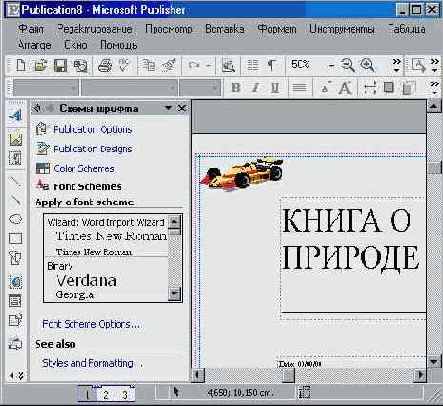Viewport: 443px width, 406px height.
Task: Select the Picture Frame tool in left toolbar
Action: [15, 139]
